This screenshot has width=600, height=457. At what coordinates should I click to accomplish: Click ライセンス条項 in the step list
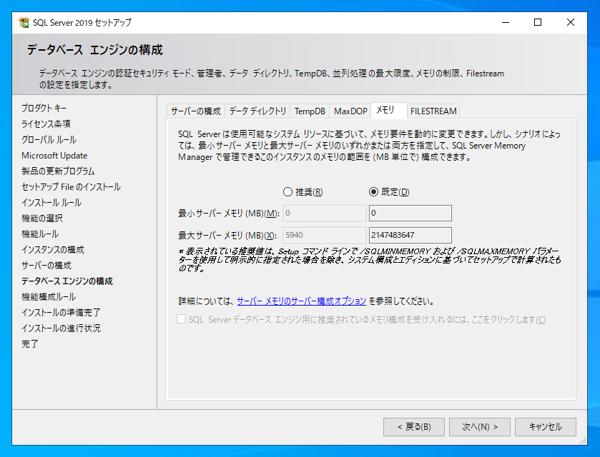(x=46, y=124)
